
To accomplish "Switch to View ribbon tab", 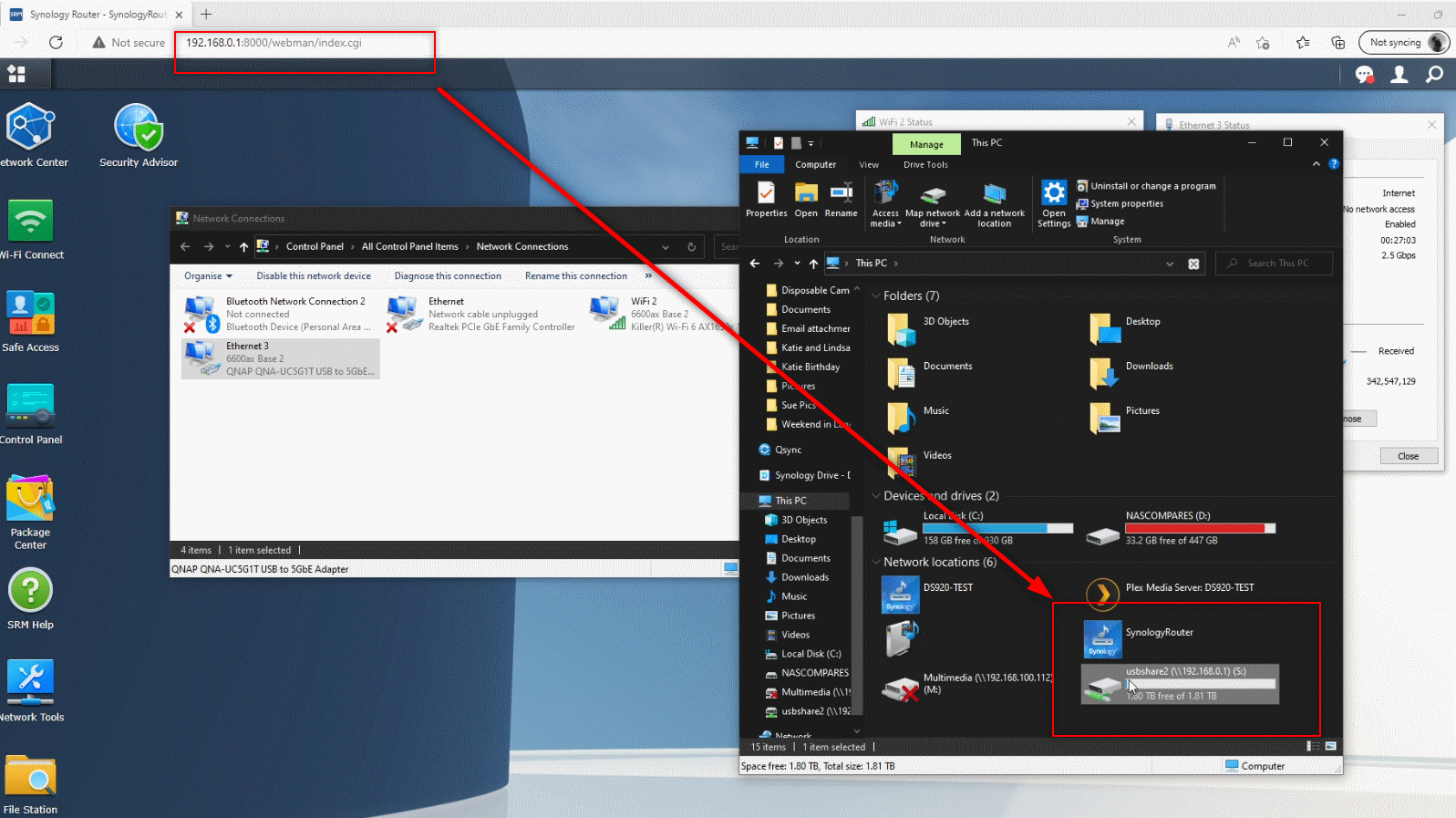I will [869, 165].
